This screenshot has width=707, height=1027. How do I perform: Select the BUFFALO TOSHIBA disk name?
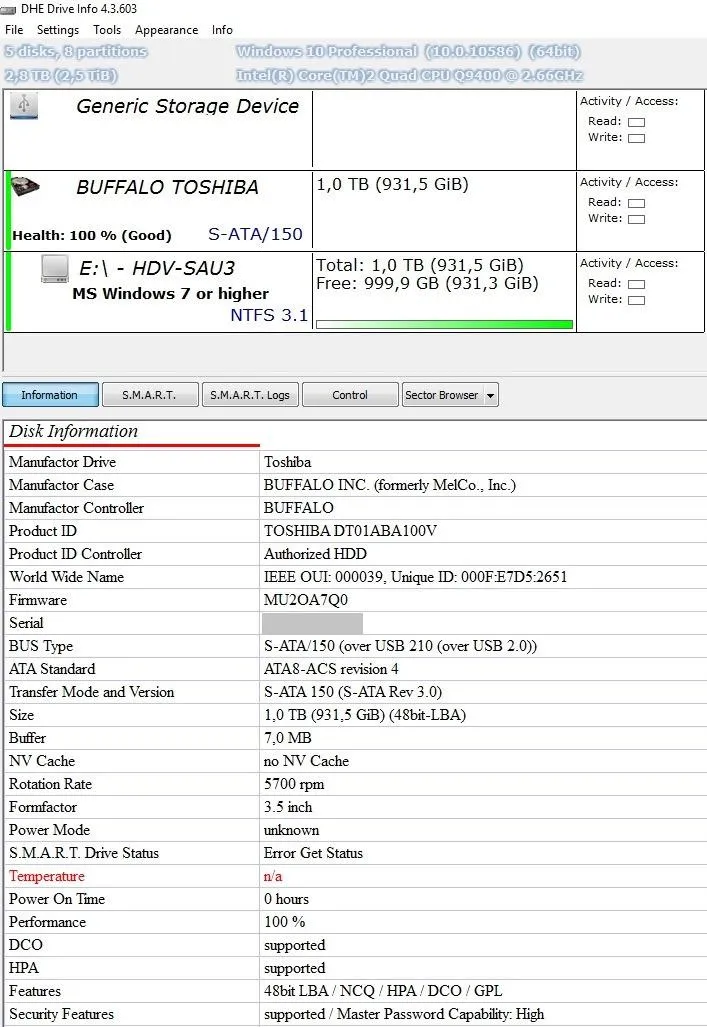click(x=167, y=187)
